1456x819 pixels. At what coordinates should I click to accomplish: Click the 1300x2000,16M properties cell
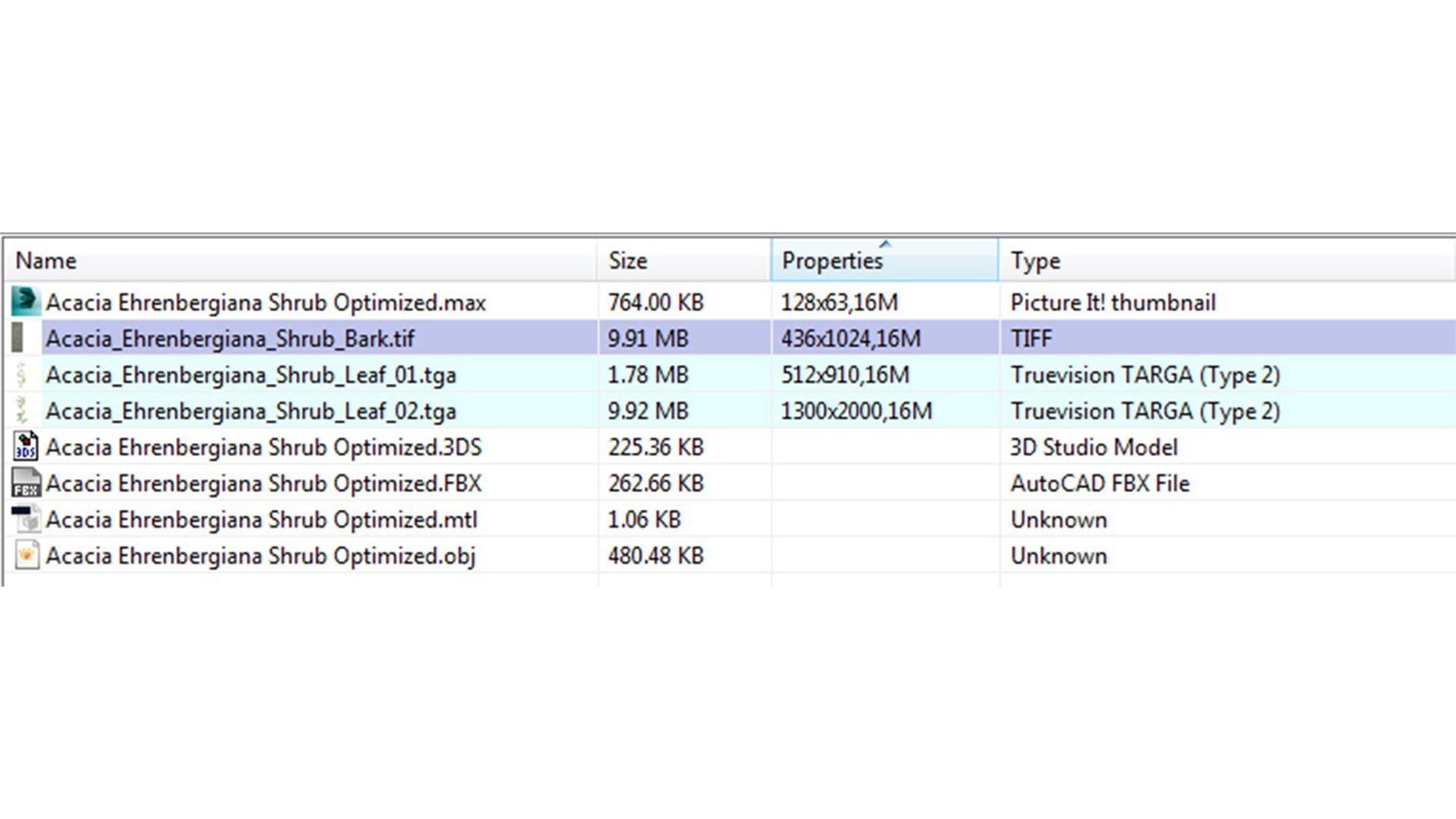[x=856, y=411]
